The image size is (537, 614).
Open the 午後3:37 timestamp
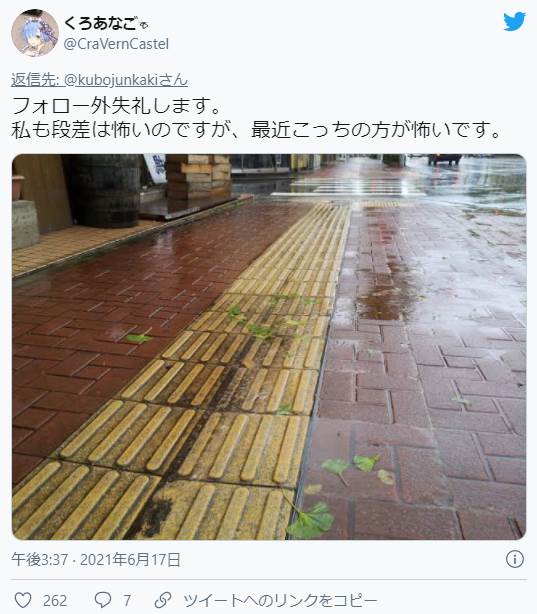[x=40, y=560]
